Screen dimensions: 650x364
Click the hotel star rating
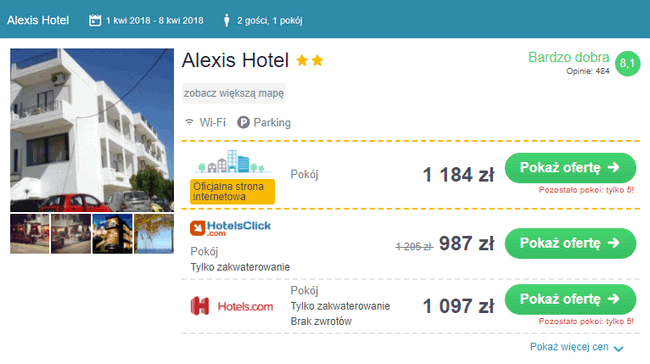[310, 61]
